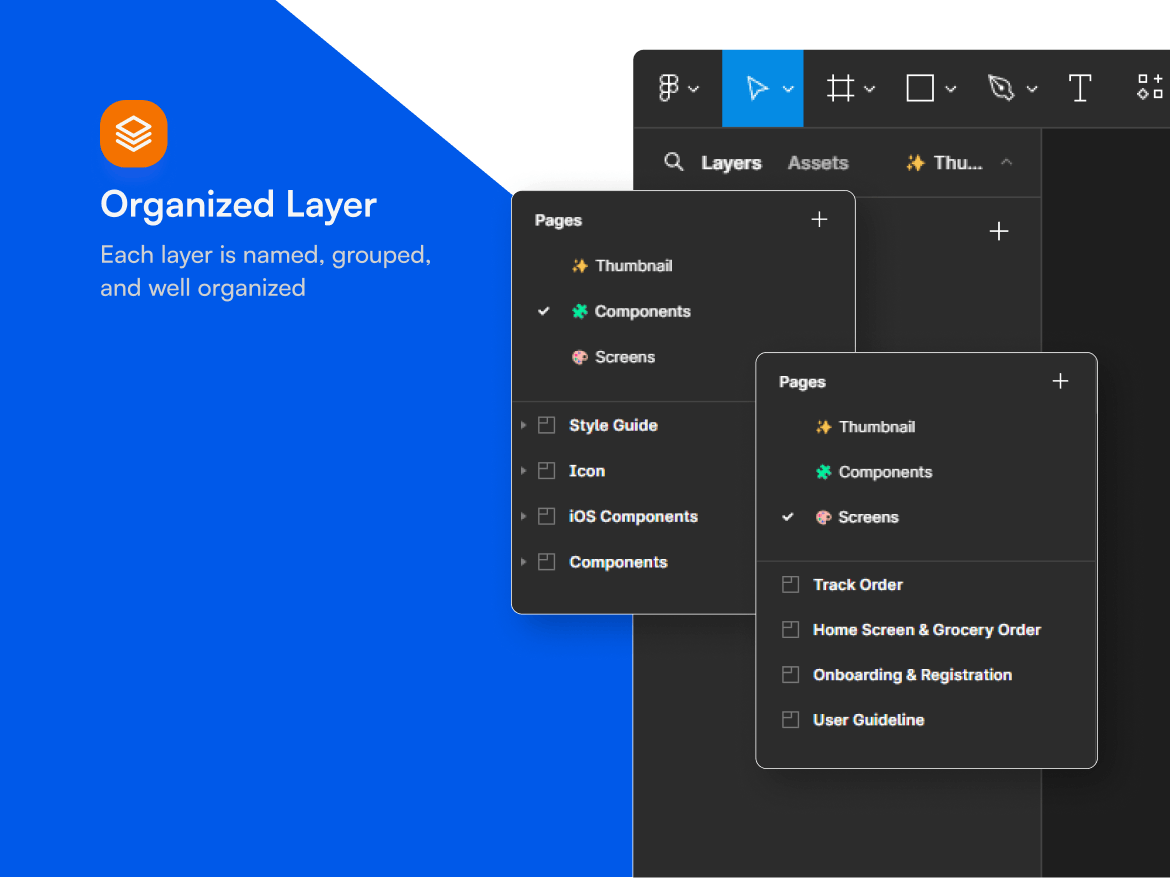This screenshot has width=1170, height=878.
Task: Open the Shape tool dropdown arrow
Action: pos(951,89)
